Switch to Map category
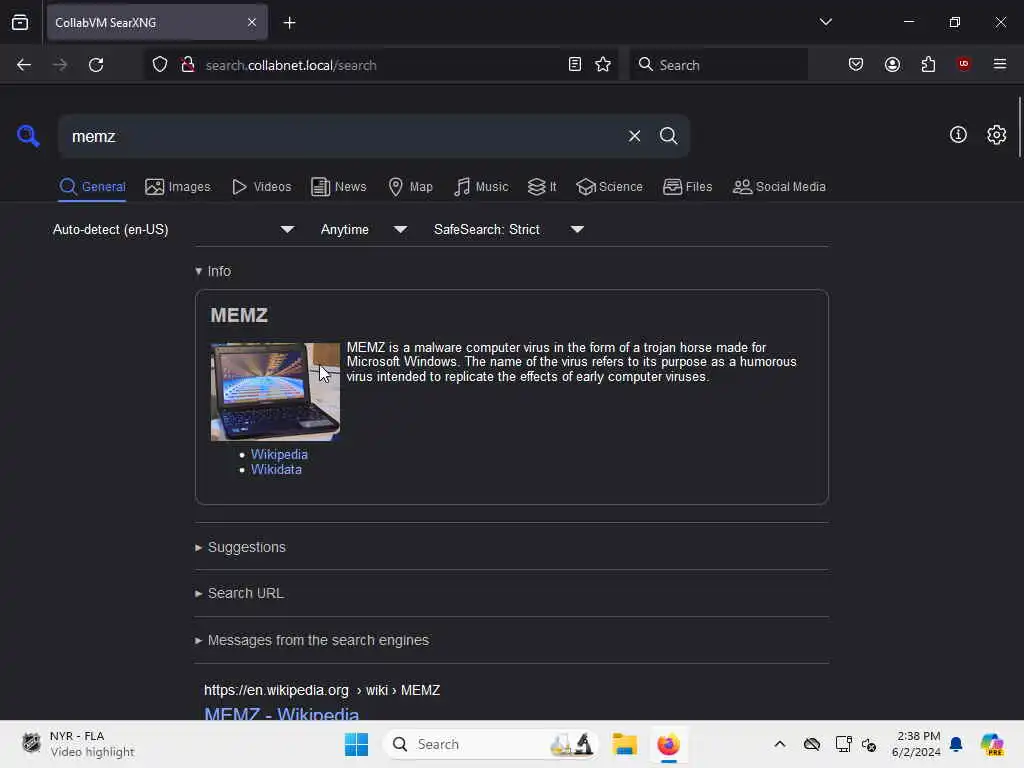Viewport: 1024px width, 768px height. pyautogui.click(x=410, y=187)
